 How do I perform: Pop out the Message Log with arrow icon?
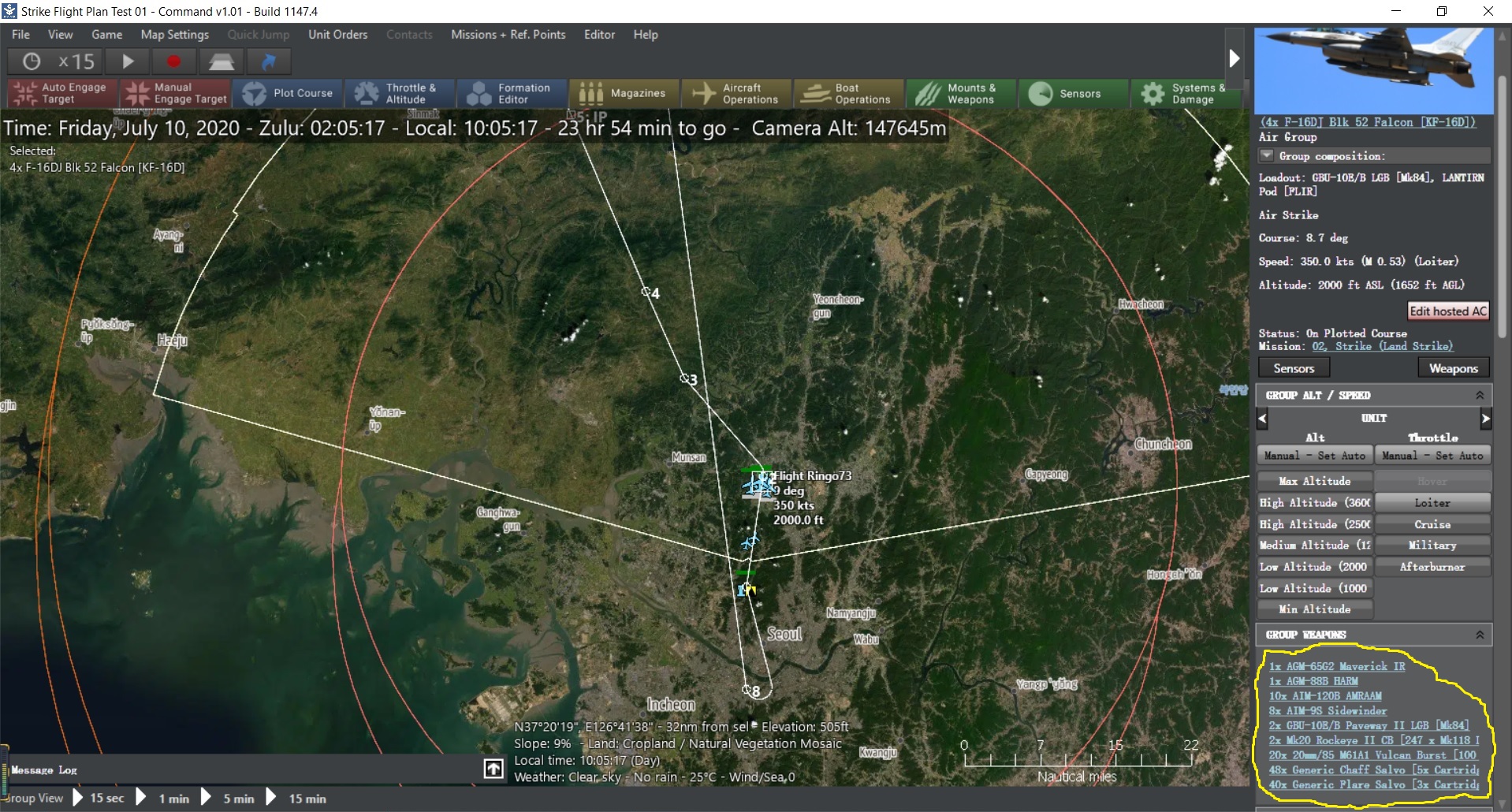coord(493,769)
